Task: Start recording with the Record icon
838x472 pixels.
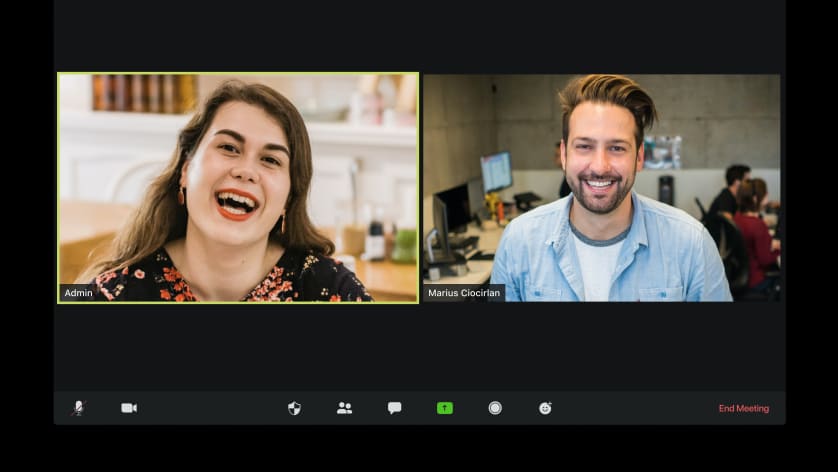Action: [x=495, y=408]
